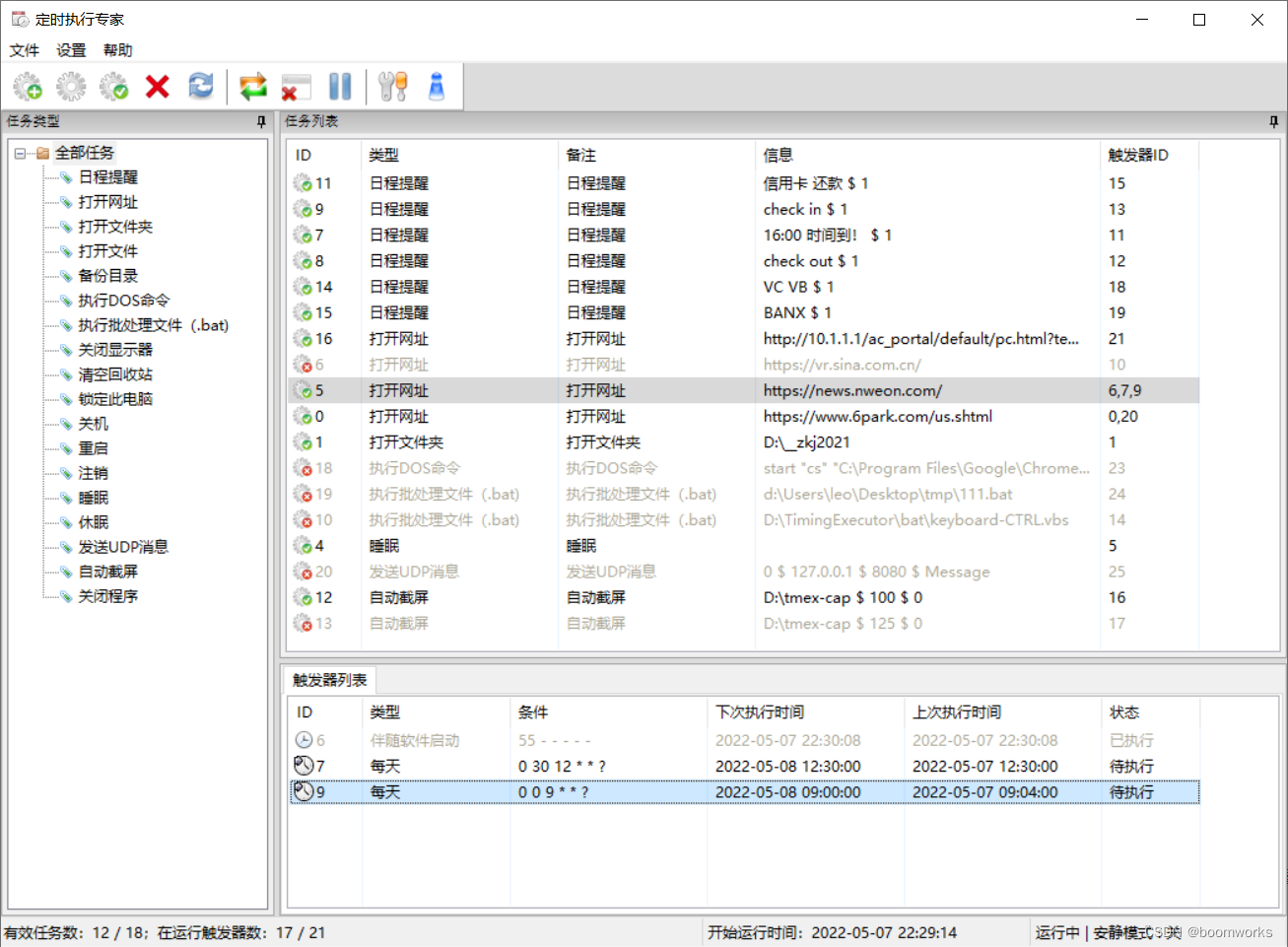The width and height of the screenshot is (1288, 947).
Task: Select the task row 信用卡 还款 $ 1
Action: [x=744, y=183]
